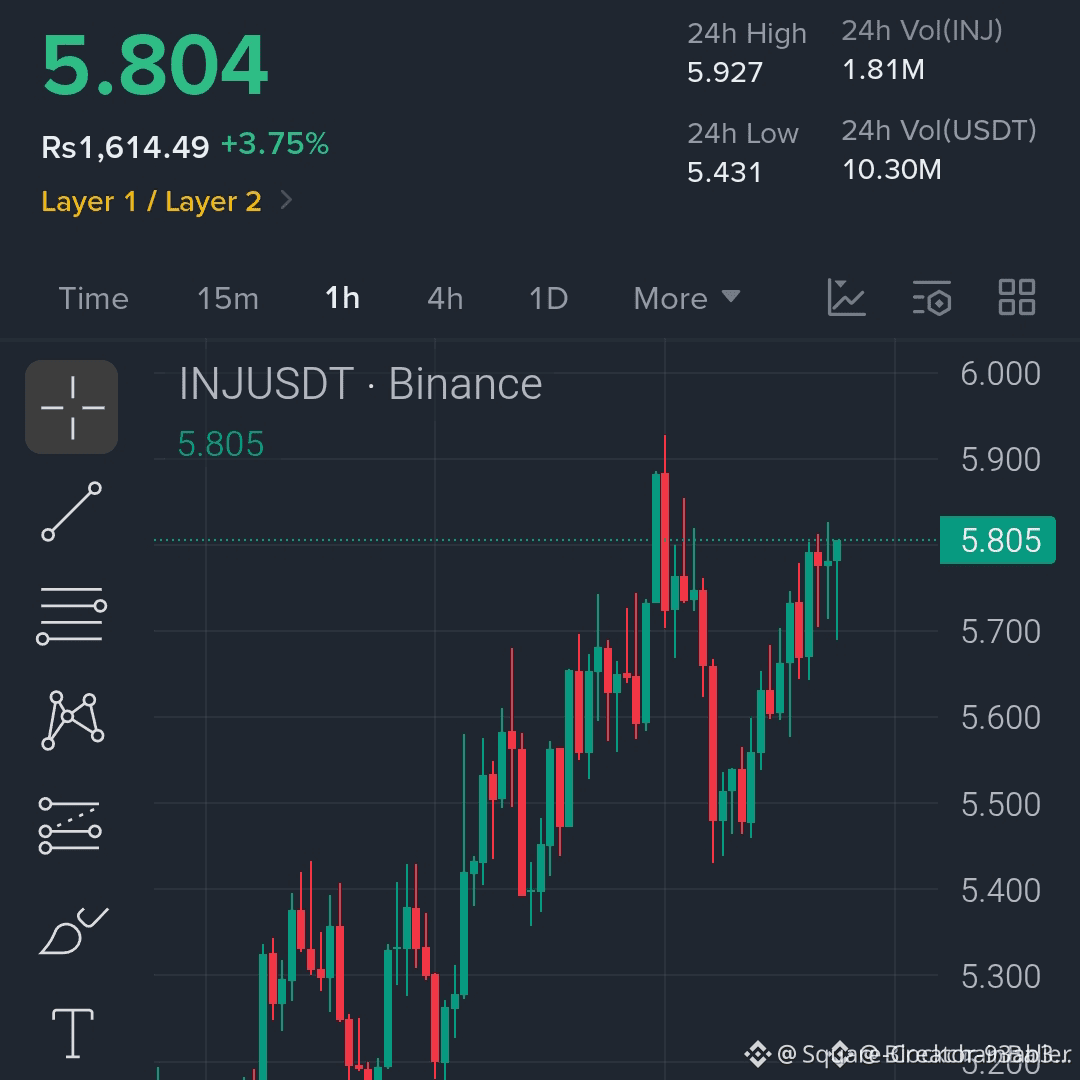The height and width of the screenshot is (1080, 1080).
Task: Select the long/short position projection tool
Action: click(x=70, y=825)
